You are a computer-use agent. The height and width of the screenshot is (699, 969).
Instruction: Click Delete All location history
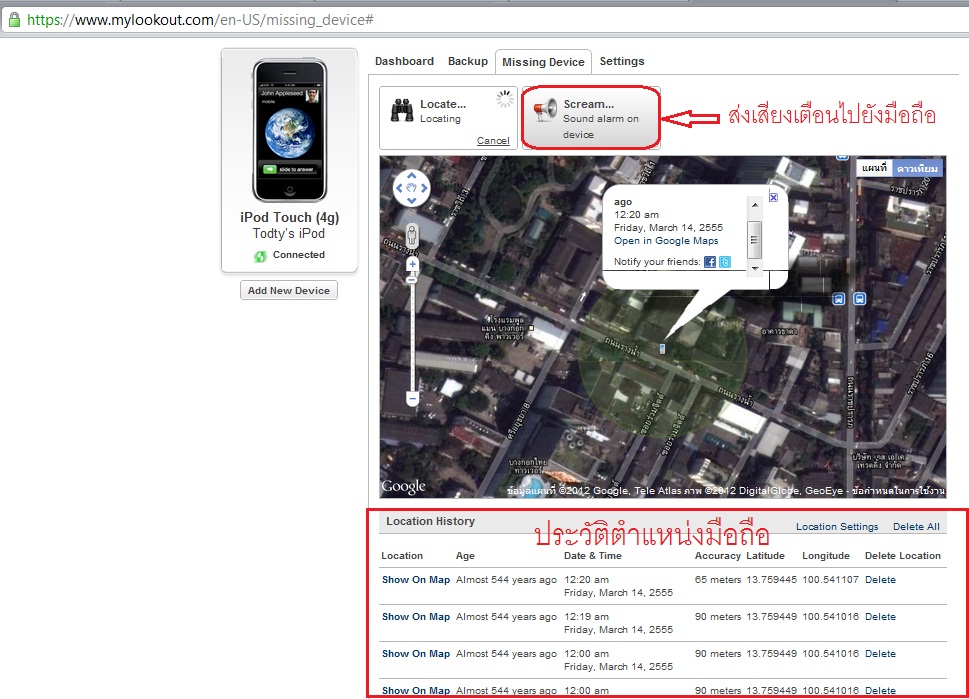pyautogui.click(x=916, y=527)
